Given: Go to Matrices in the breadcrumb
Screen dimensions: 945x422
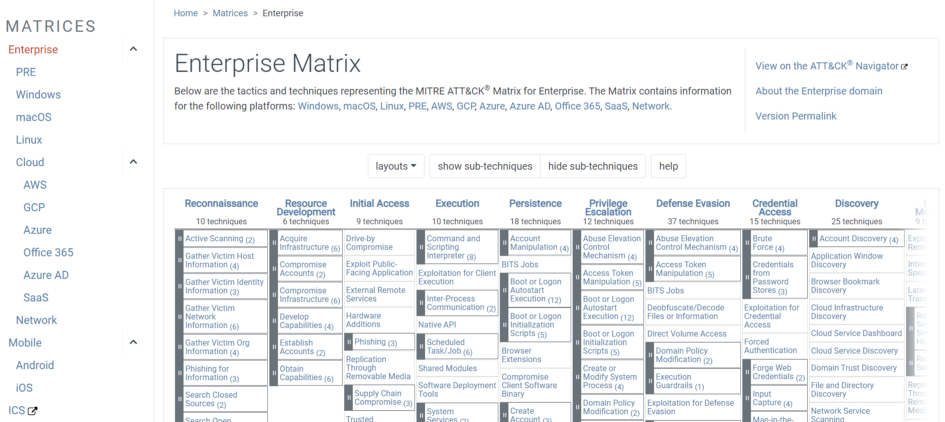Looking at the screenshot, I should point(230,13).
